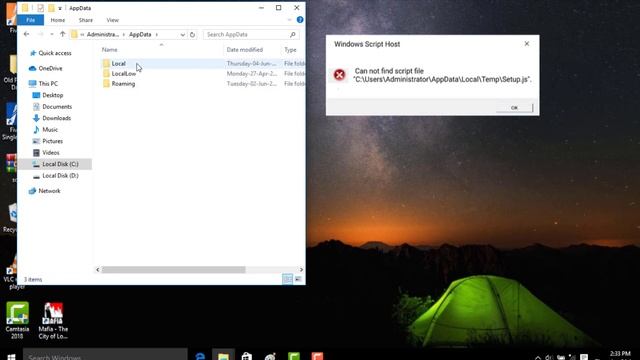Switch to Details view layout
This screenshot has height=360, width=640.
pos(287,279)
